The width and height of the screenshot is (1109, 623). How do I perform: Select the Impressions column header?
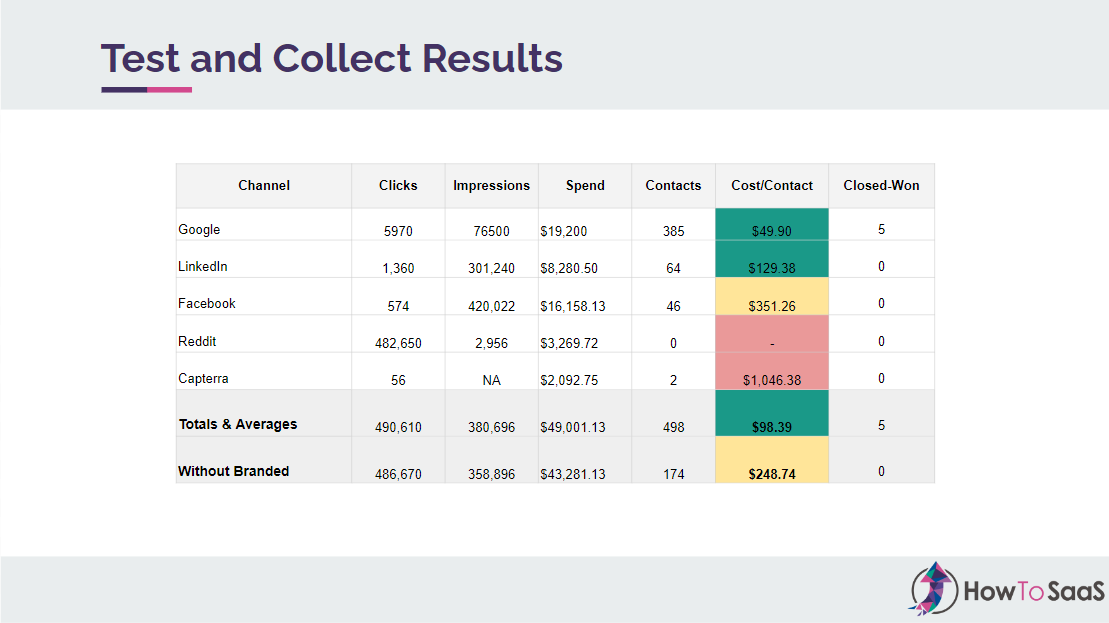pos(492,185)
